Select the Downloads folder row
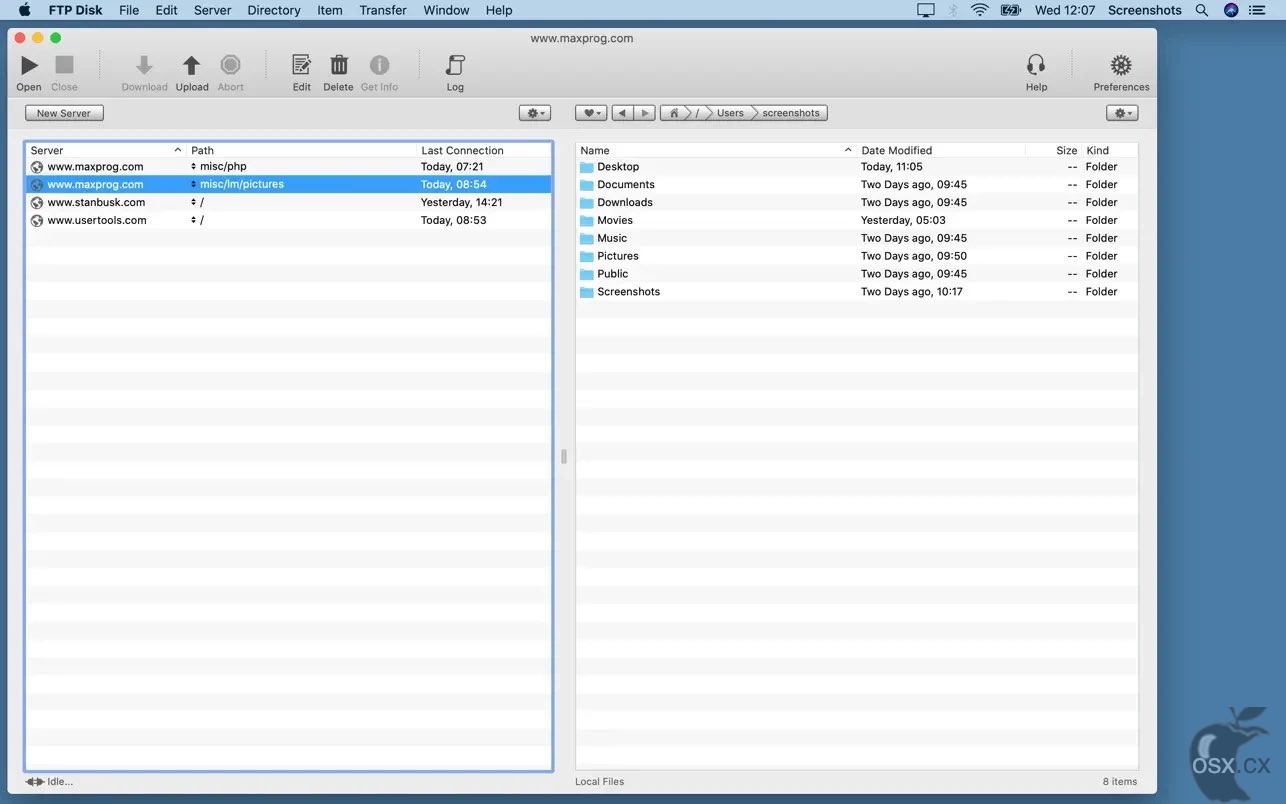This screenshot has width=1286, height=804. (857, 203)
